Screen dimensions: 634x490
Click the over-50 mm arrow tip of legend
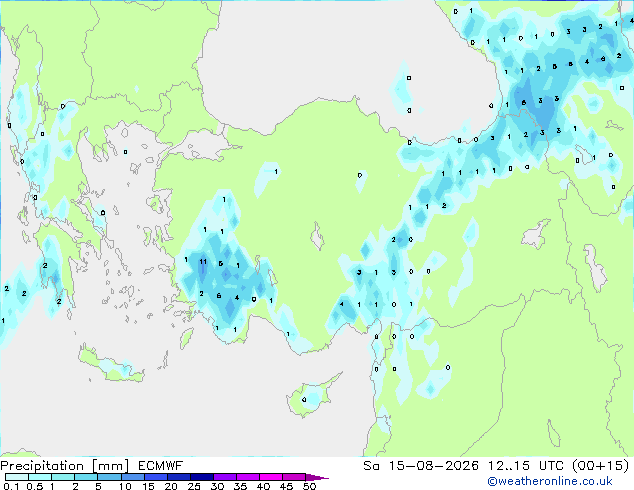pyautogui.click(x=317, y=477)
